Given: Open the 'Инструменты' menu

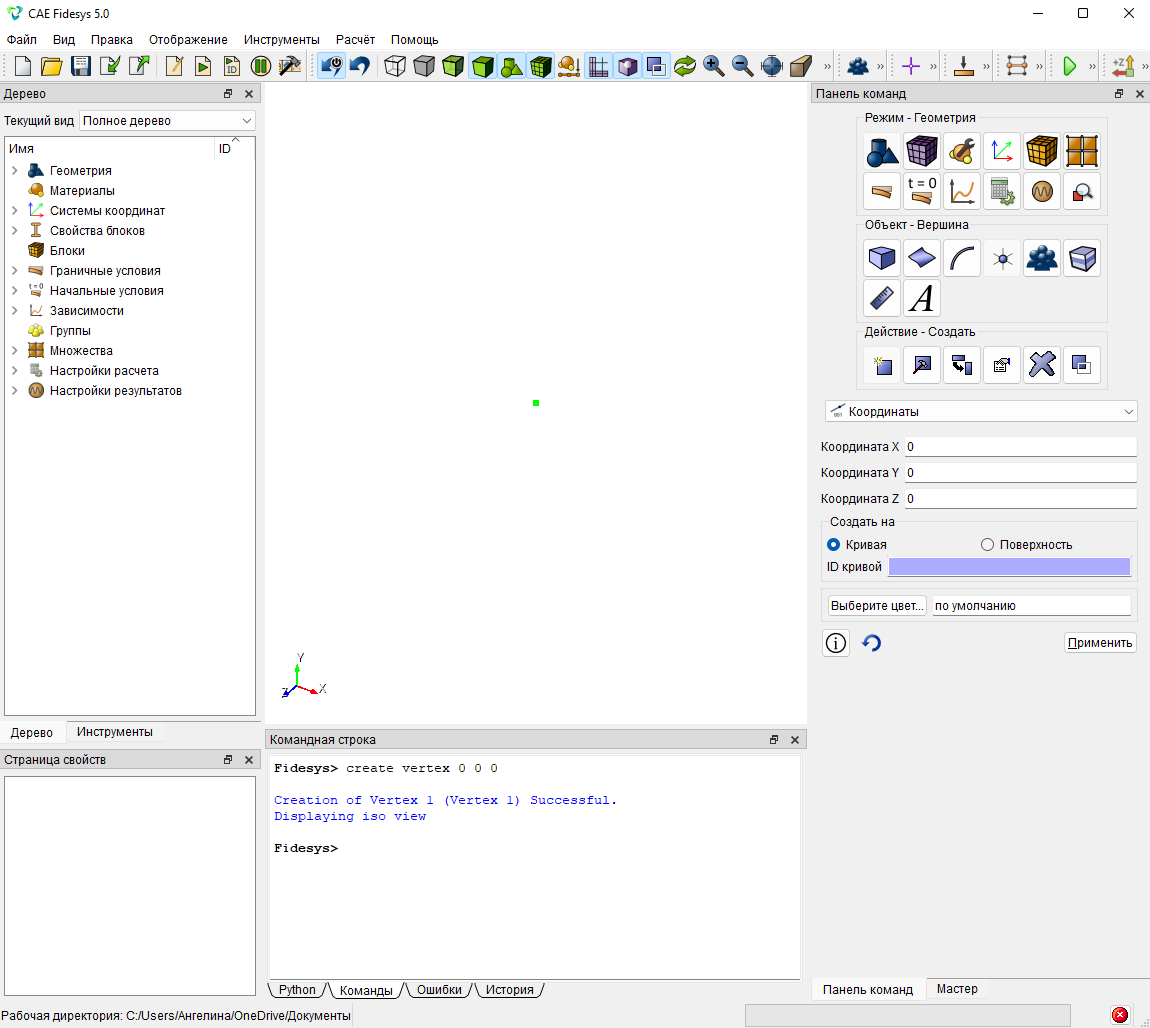Looking at the screenshot, I should [282, 40].
